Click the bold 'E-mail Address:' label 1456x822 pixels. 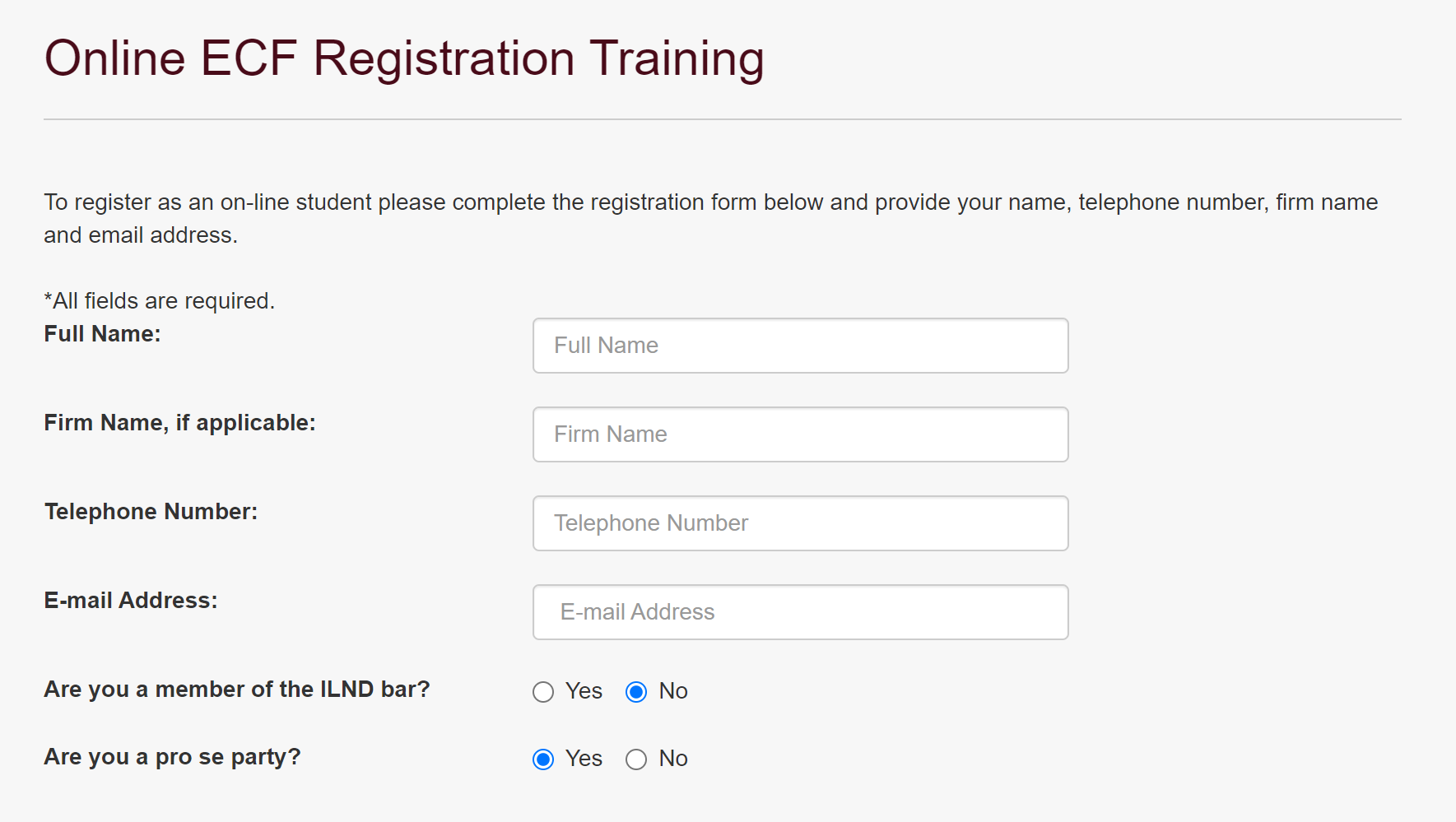pos(130,601)
